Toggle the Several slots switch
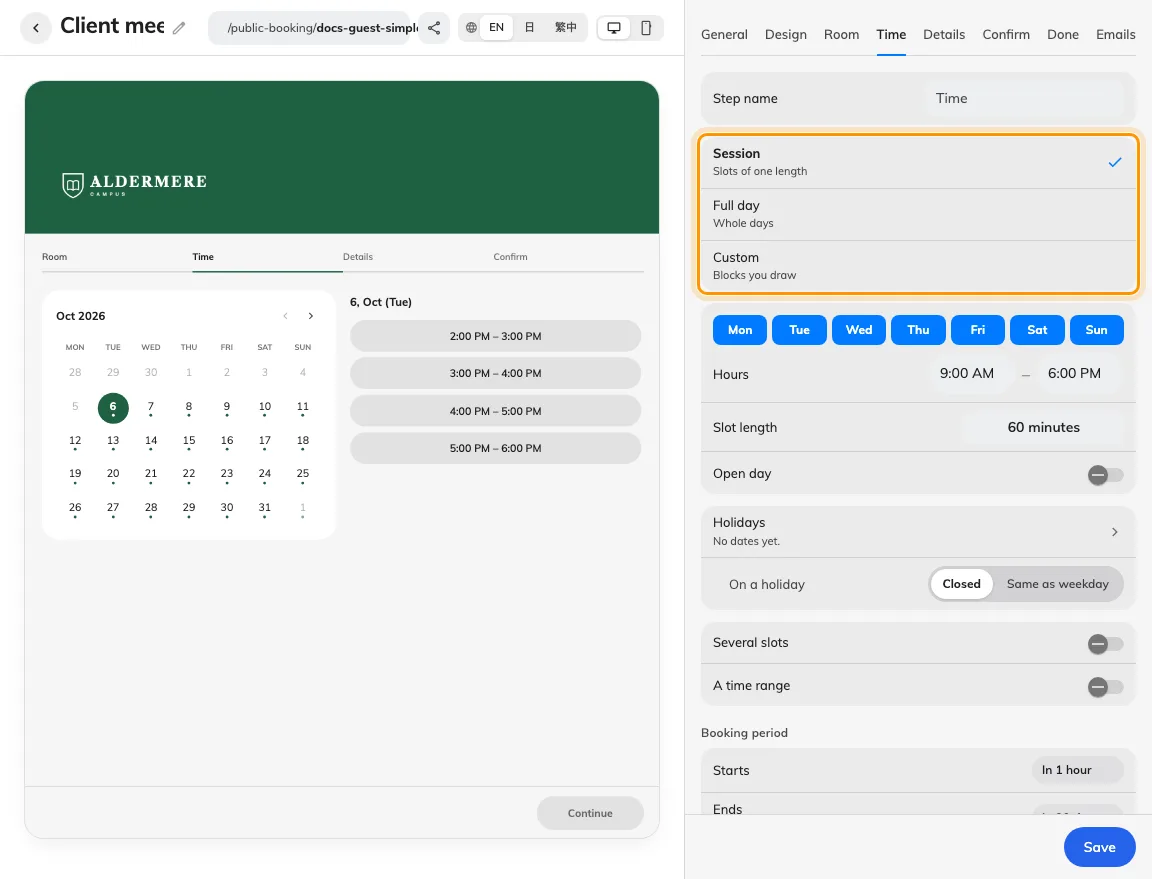Viewport: 1152px width, 879px height. pos(1105,644)
